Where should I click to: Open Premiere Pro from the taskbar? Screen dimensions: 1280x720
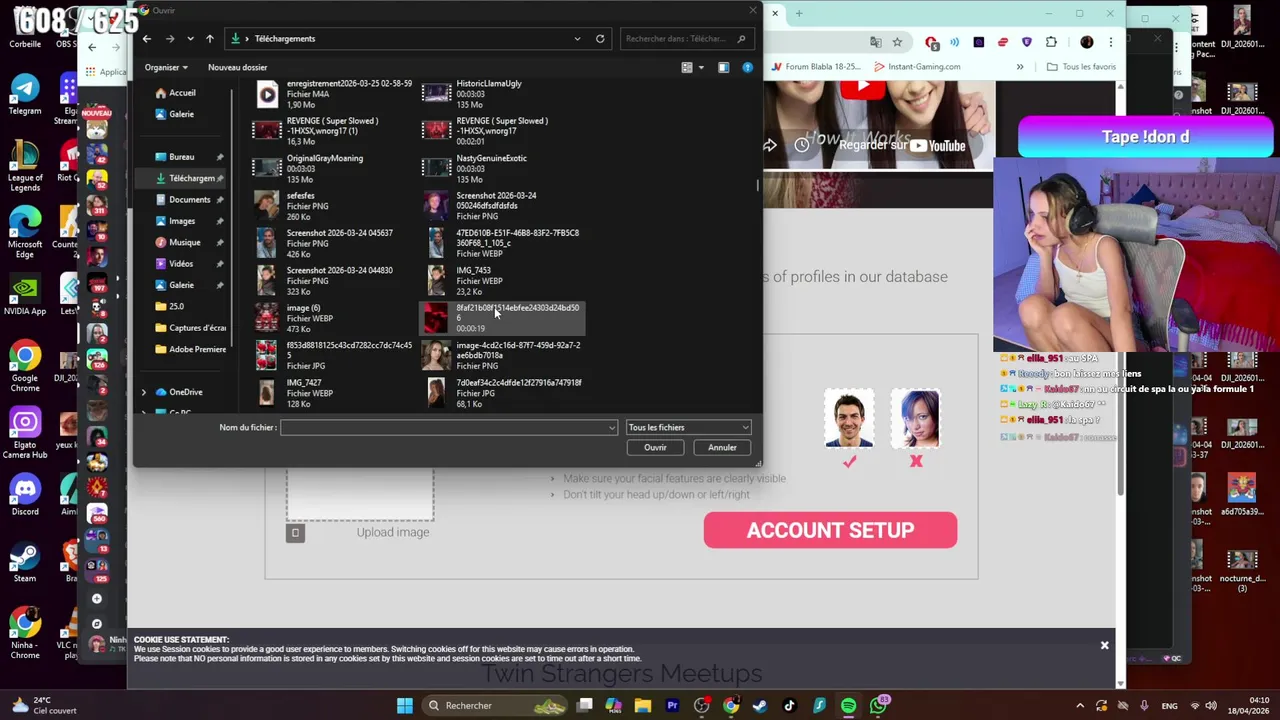[672, 705]
